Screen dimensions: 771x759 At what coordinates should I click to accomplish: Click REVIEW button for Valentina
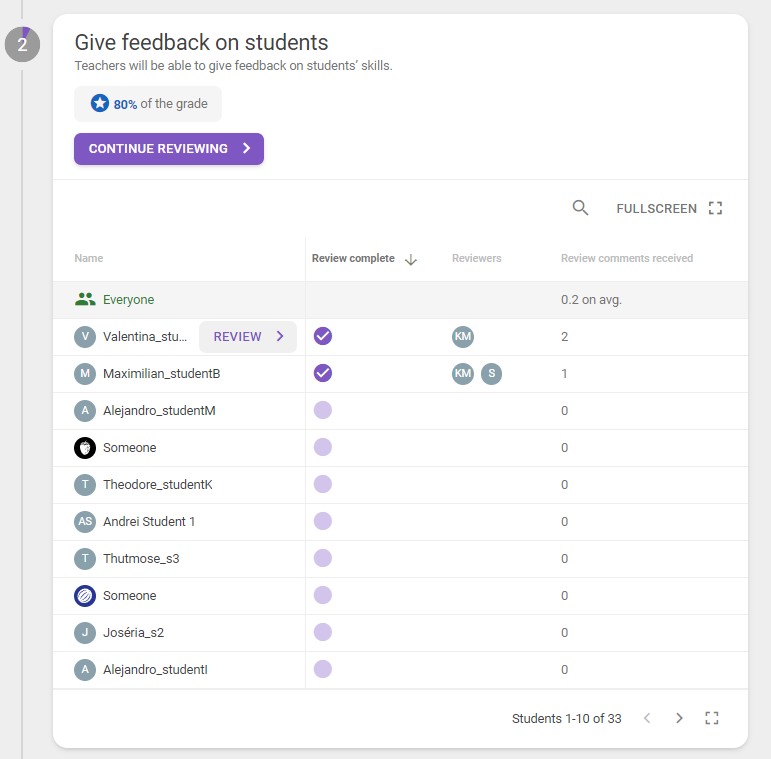(x=248, y=337)
